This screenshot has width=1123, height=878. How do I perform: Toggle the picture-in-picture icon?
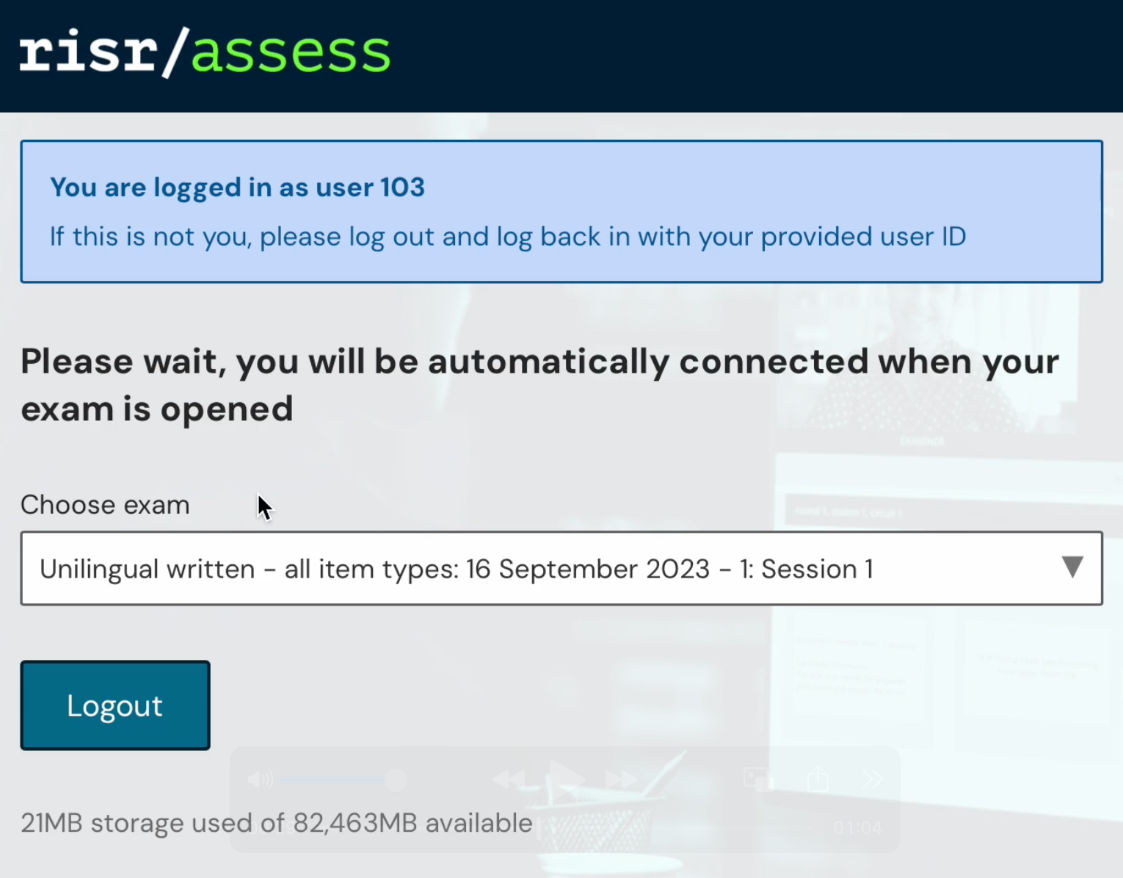click(x=756, y=779)
